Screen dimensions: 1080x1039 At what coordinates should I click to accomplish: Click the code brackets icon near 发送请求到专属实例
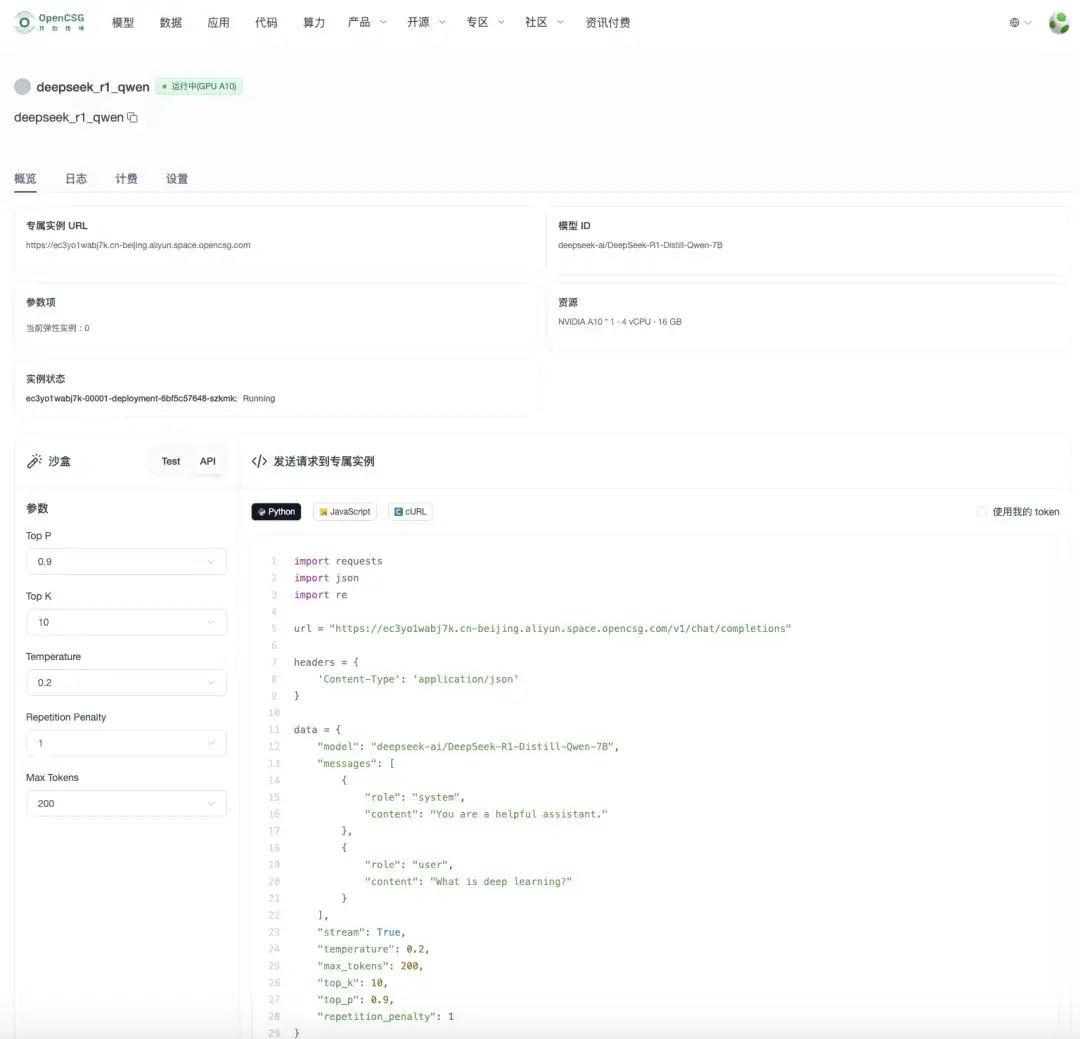coord(259,461)
